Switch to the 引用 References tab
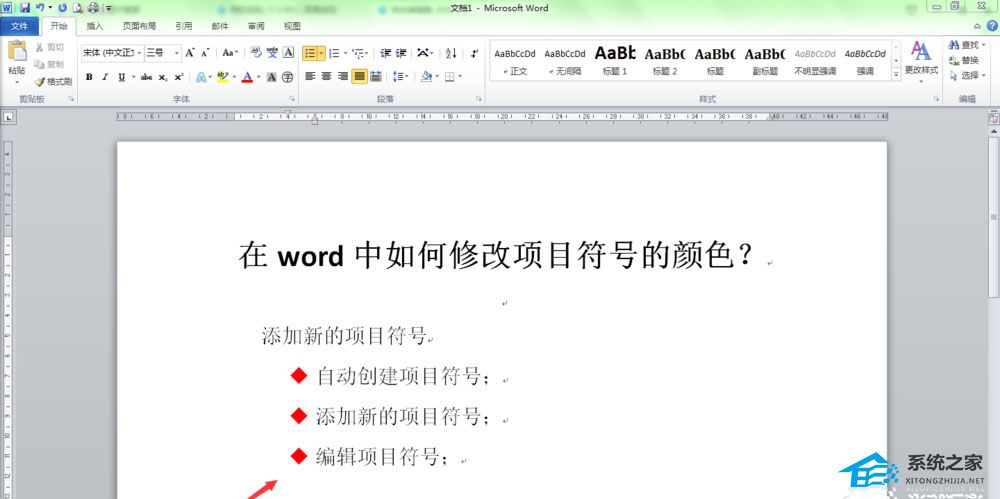 coord(184,26)
